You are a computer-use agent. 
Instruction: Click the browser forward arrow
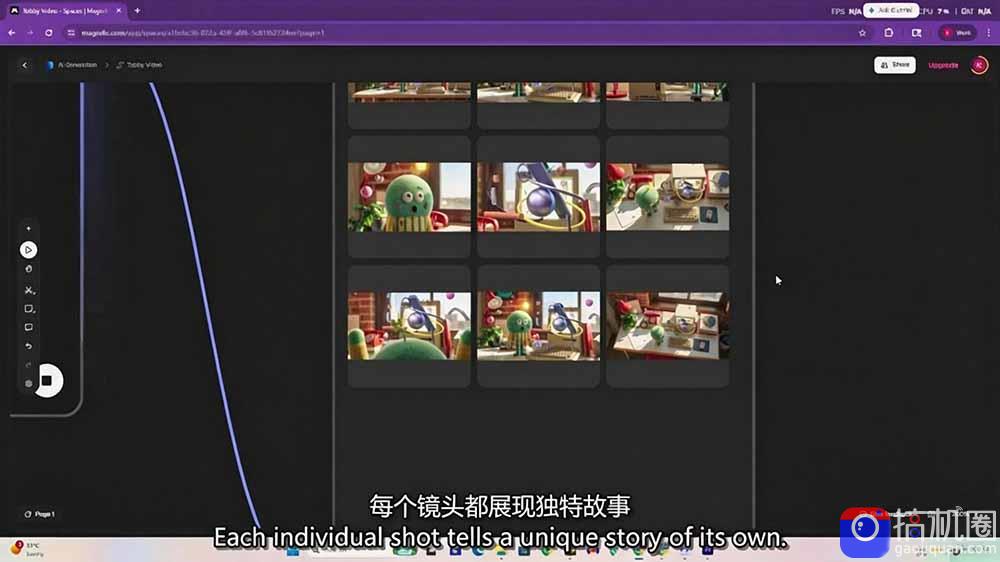(x=30, y=33)
